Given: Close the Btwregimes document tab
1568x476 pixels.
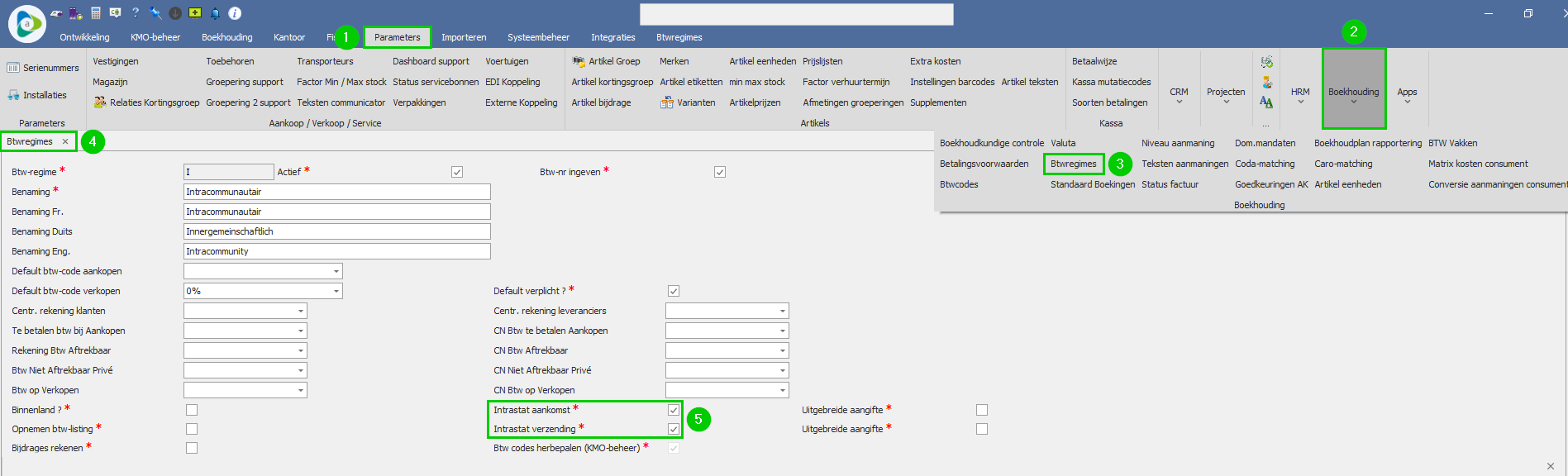Looking at the screenshot, I should click(65, 141).
